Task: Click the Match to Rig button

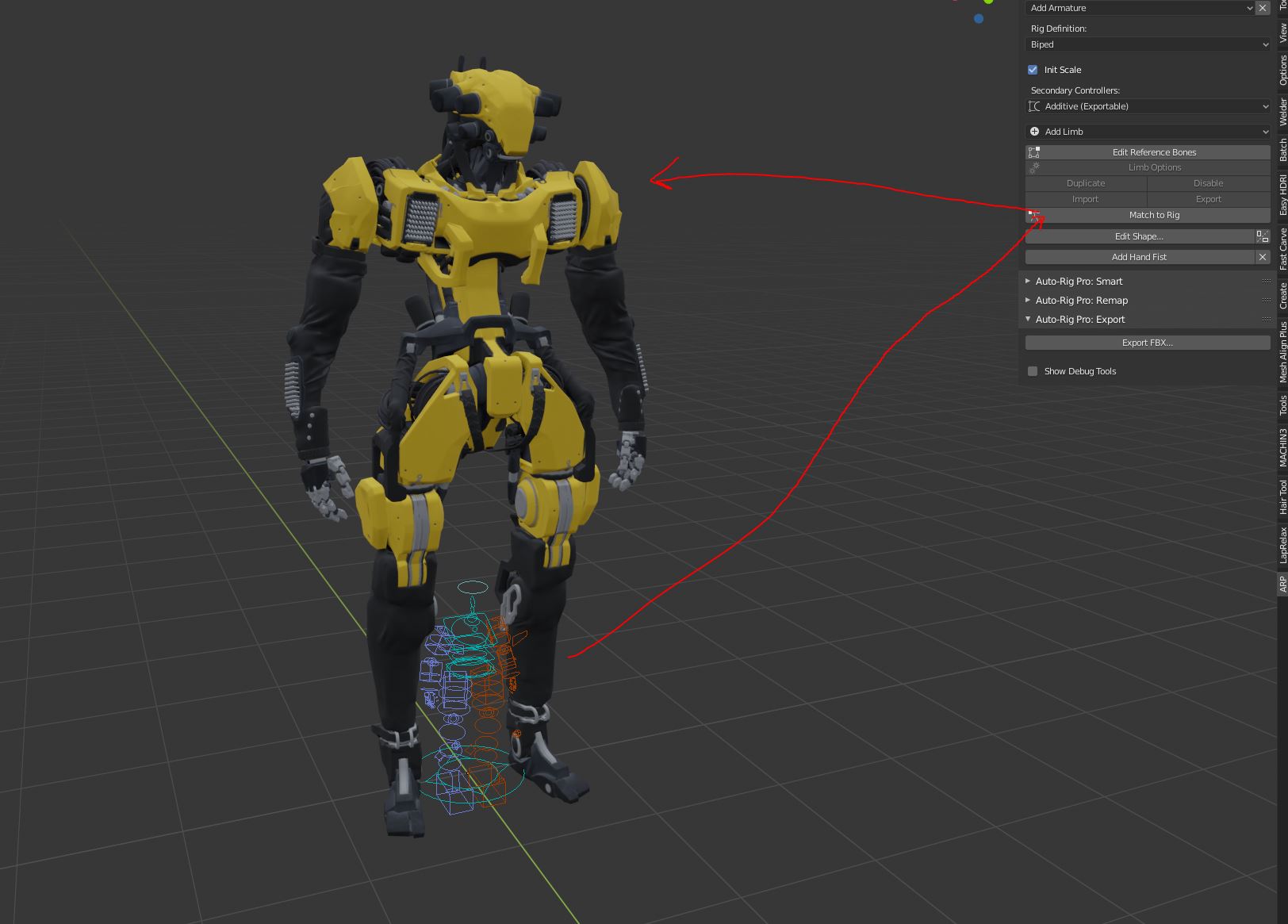Action: pyautogui.click(x=1155, y=214)
